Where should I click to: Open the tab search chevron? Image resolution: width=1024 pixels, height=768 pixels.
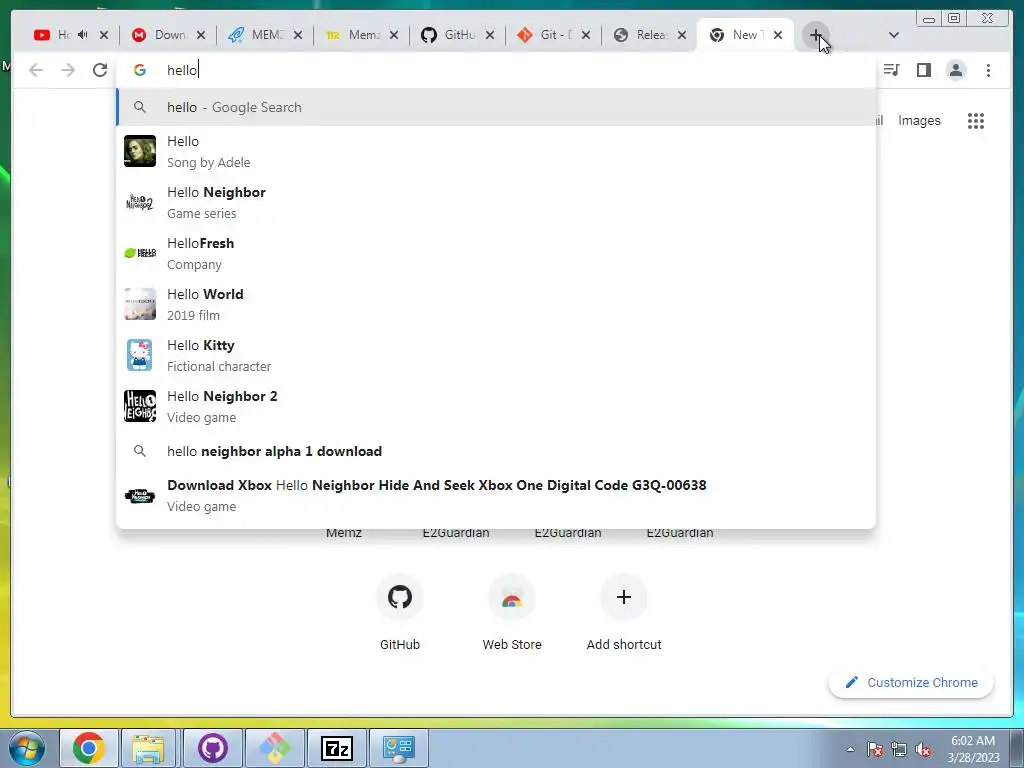click(x=894, y=35)
